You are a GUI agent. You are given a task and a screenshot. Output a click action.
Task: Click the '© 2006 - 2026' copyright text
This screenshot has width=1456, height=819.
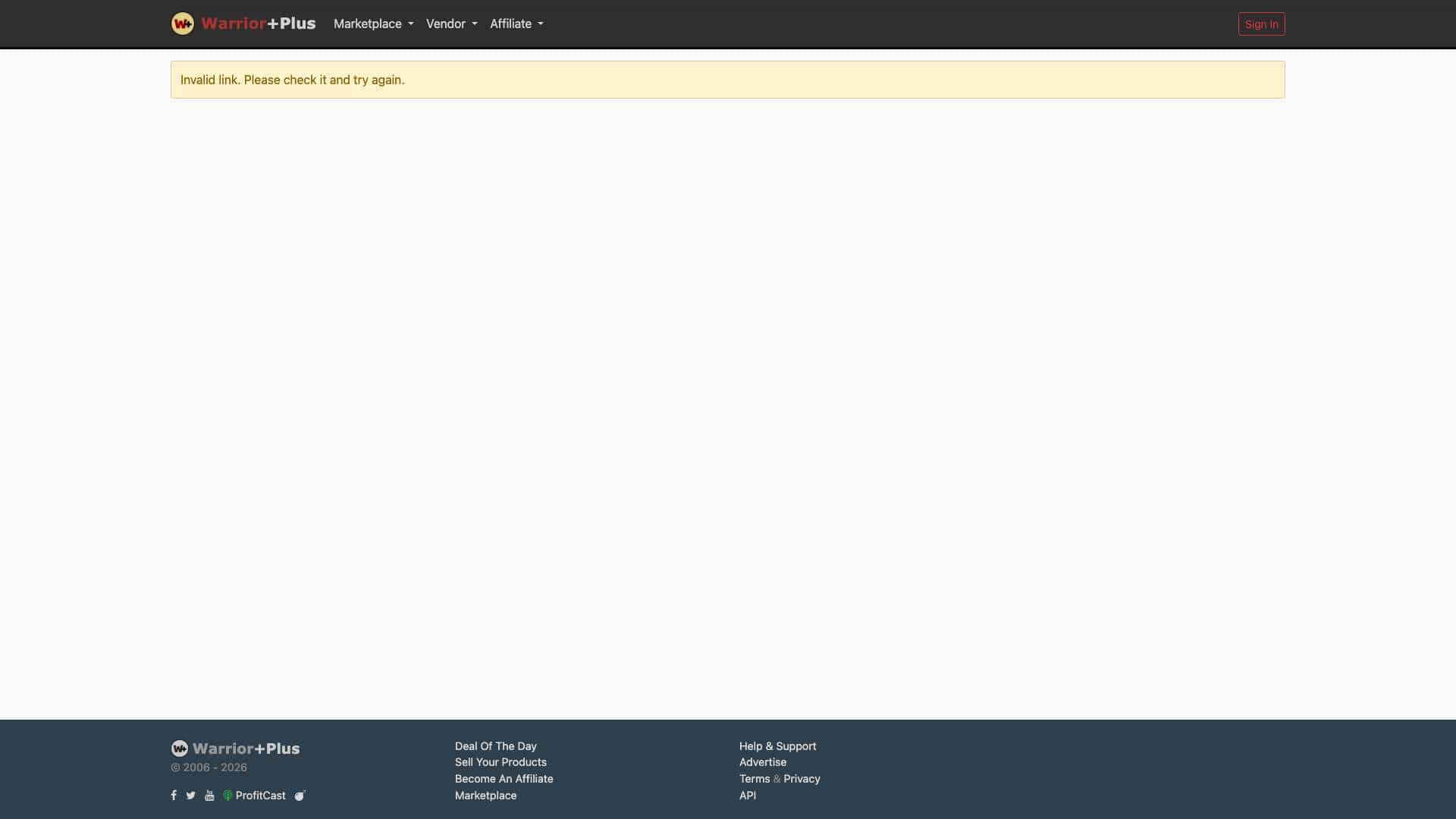pyautogui.click(x=209, y=767)
